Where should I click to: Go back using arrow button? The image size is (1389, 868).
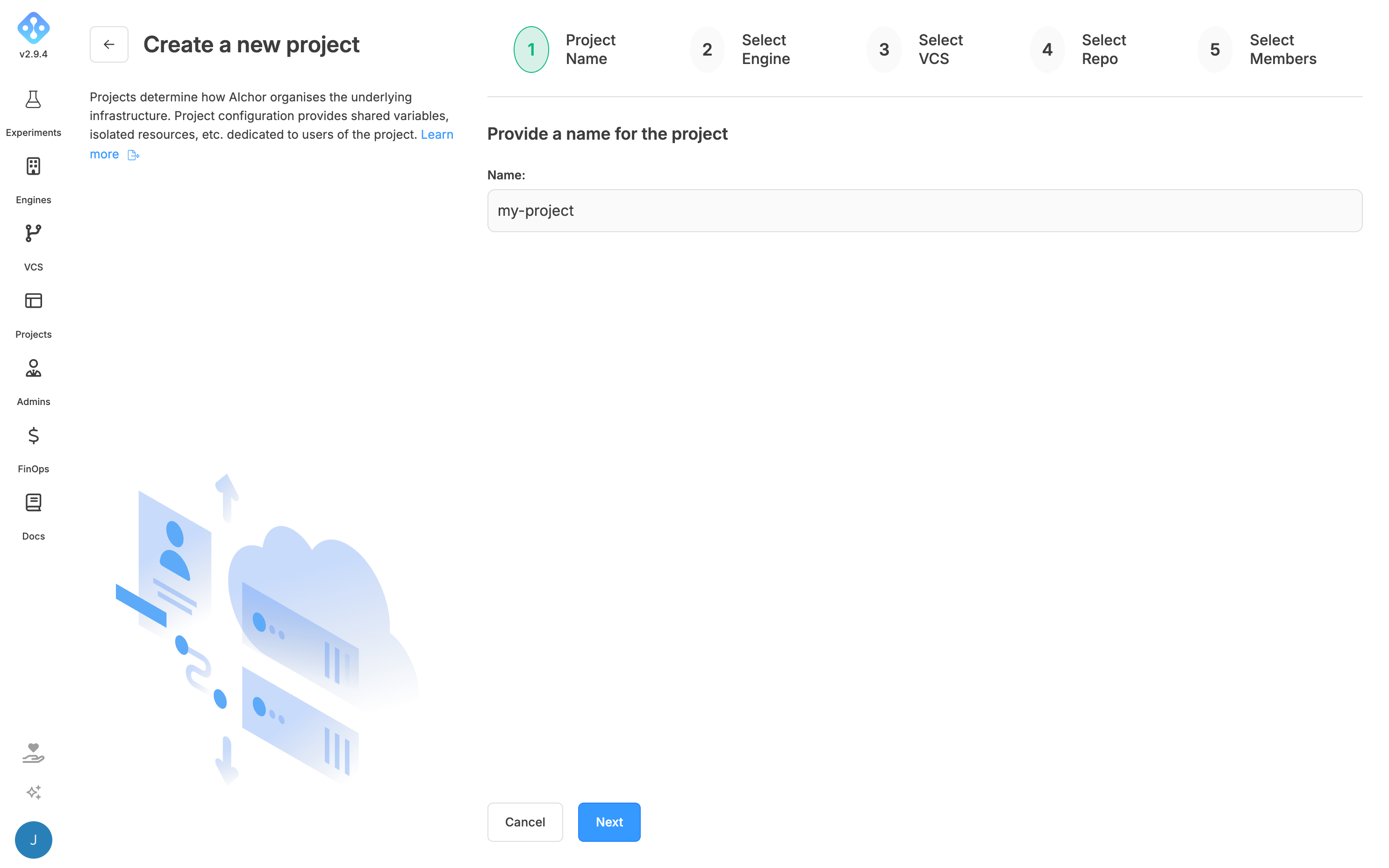(x=109, y=44)
